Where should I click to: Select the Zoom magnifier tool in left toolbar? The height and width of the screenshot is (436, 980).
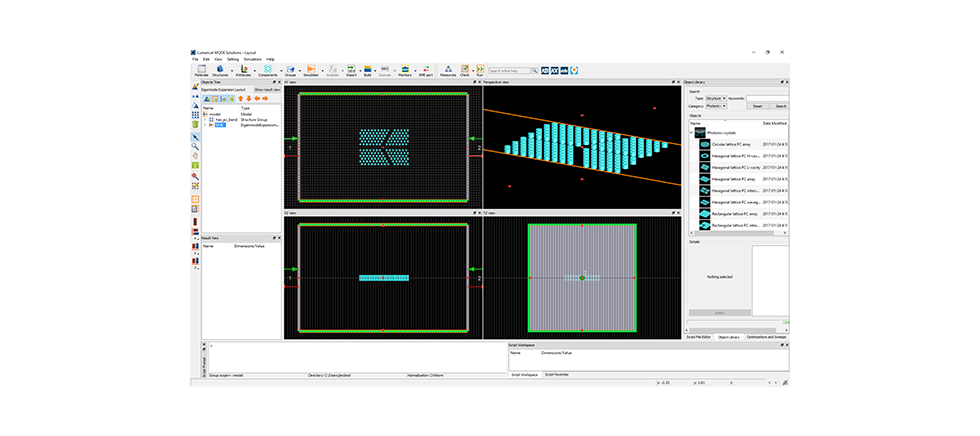click(x=195, y=146)
